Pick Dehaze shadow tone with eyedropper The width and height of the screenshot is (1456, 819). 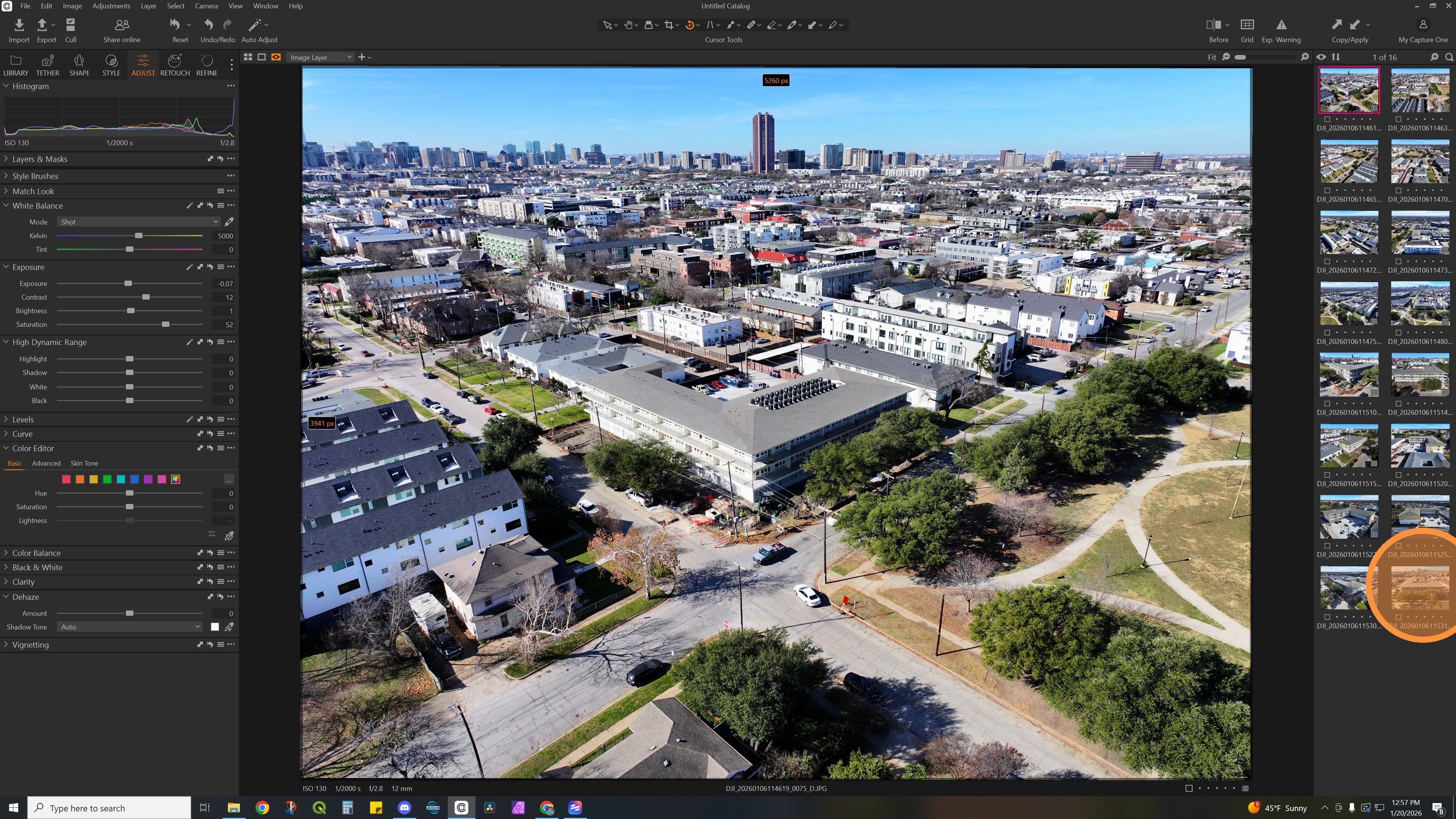[229, 627]
